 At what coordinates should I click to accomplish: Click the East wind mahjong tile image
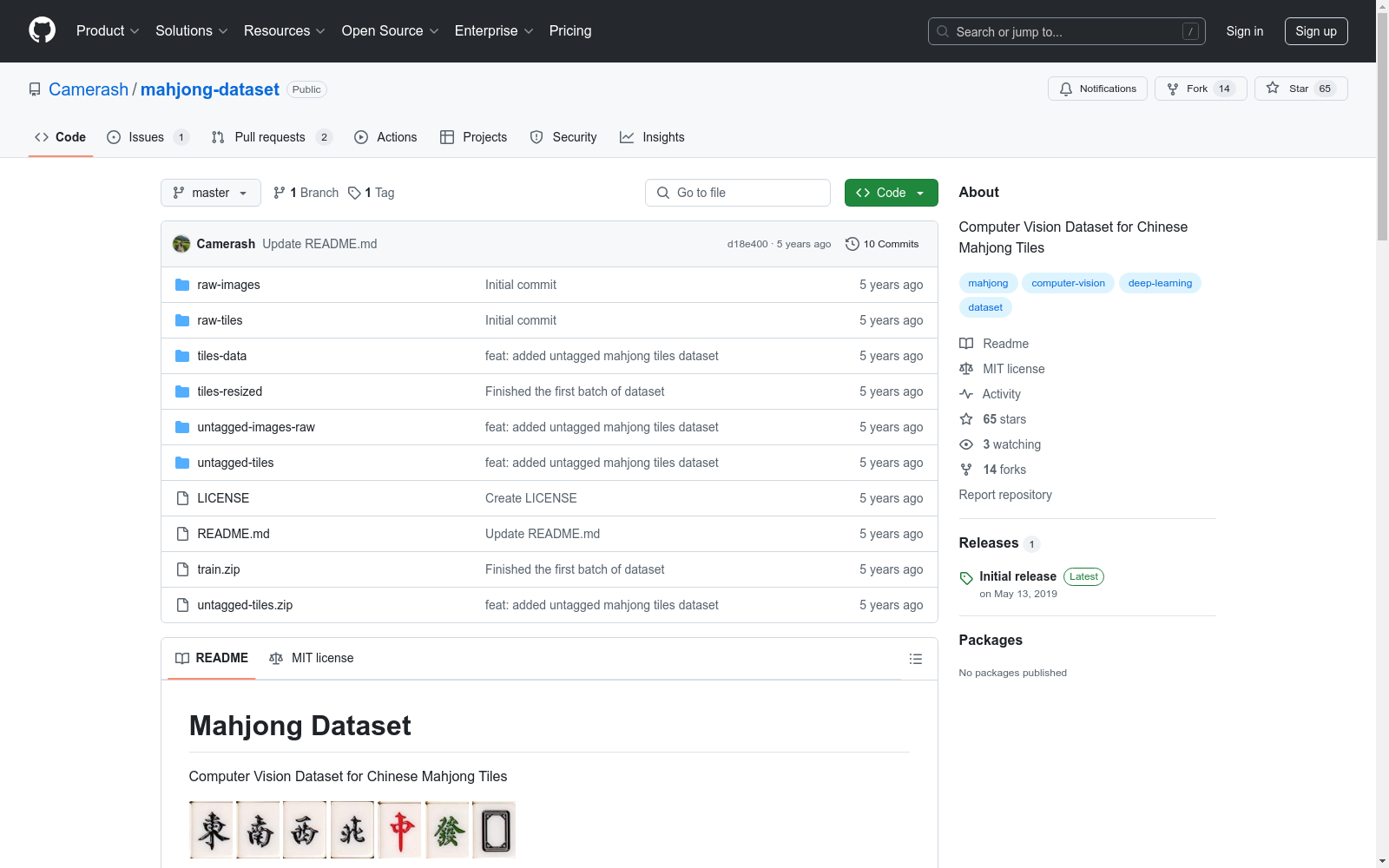pyautogui.click(x=212, y=830)
